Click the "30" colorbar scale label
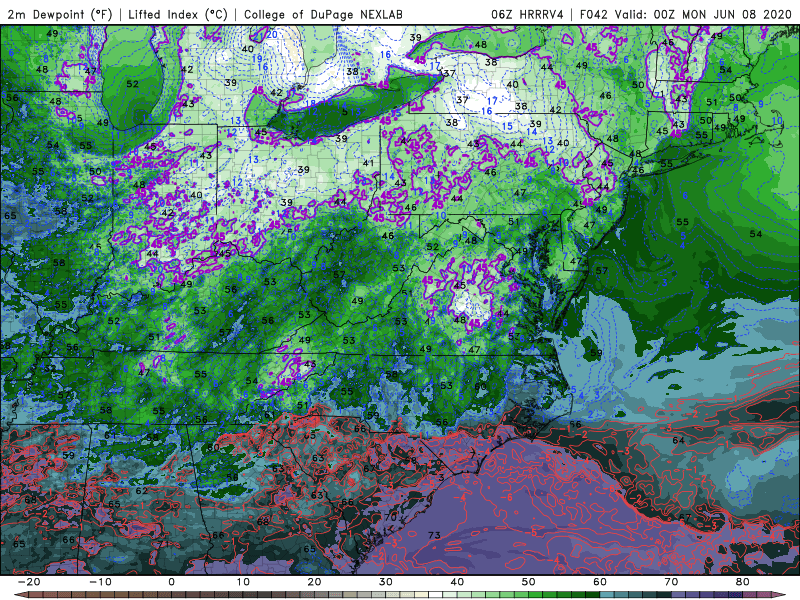800x600 pixels. [x=386, y=582]
